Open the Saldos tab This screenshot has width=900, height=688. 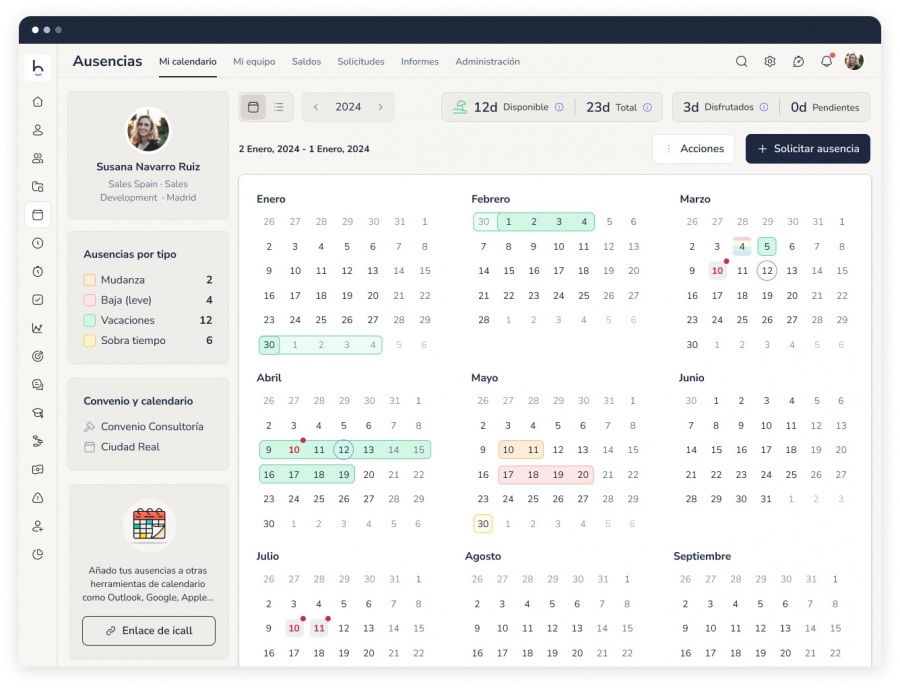tap(306, 61)
